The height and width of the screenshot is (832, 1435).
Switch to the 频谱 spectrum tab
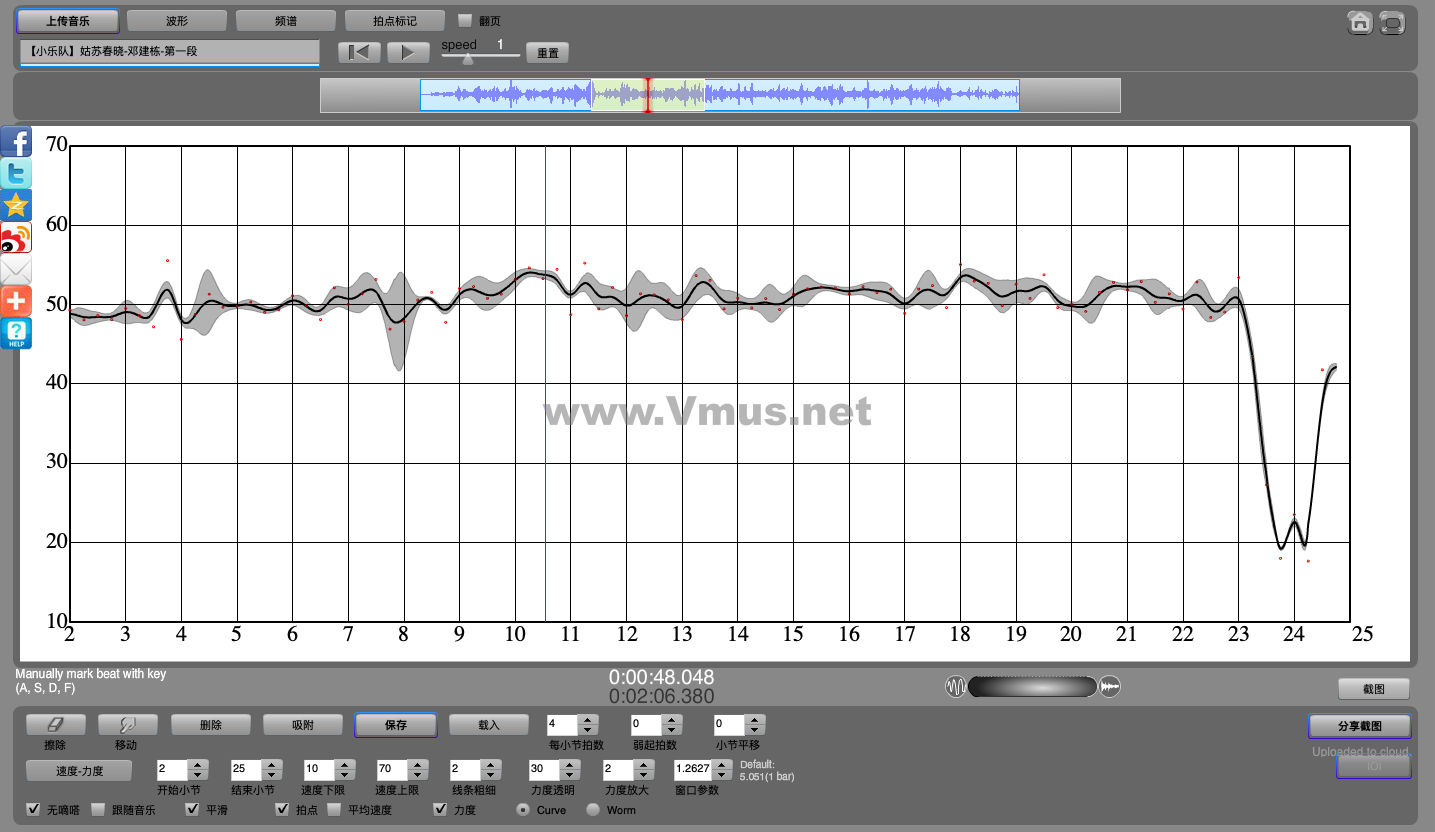click(x=285, y=20)
